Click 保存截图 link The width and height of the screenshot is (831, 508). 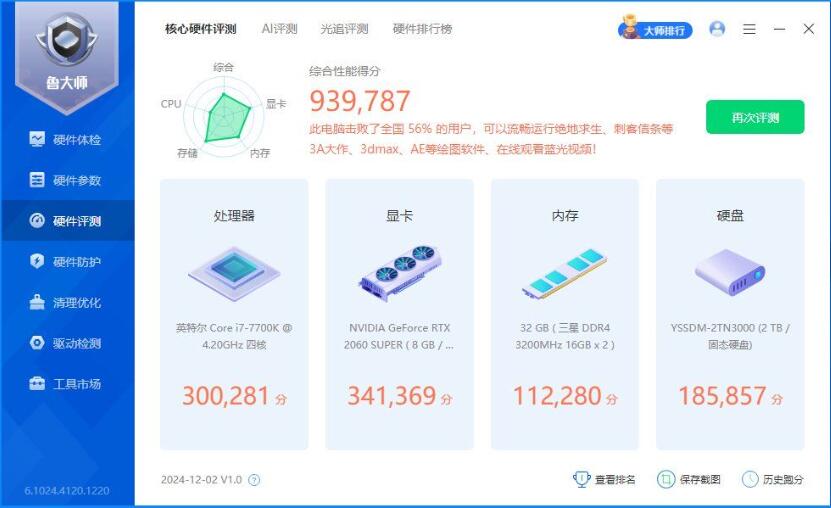click(x=700, y=480)
